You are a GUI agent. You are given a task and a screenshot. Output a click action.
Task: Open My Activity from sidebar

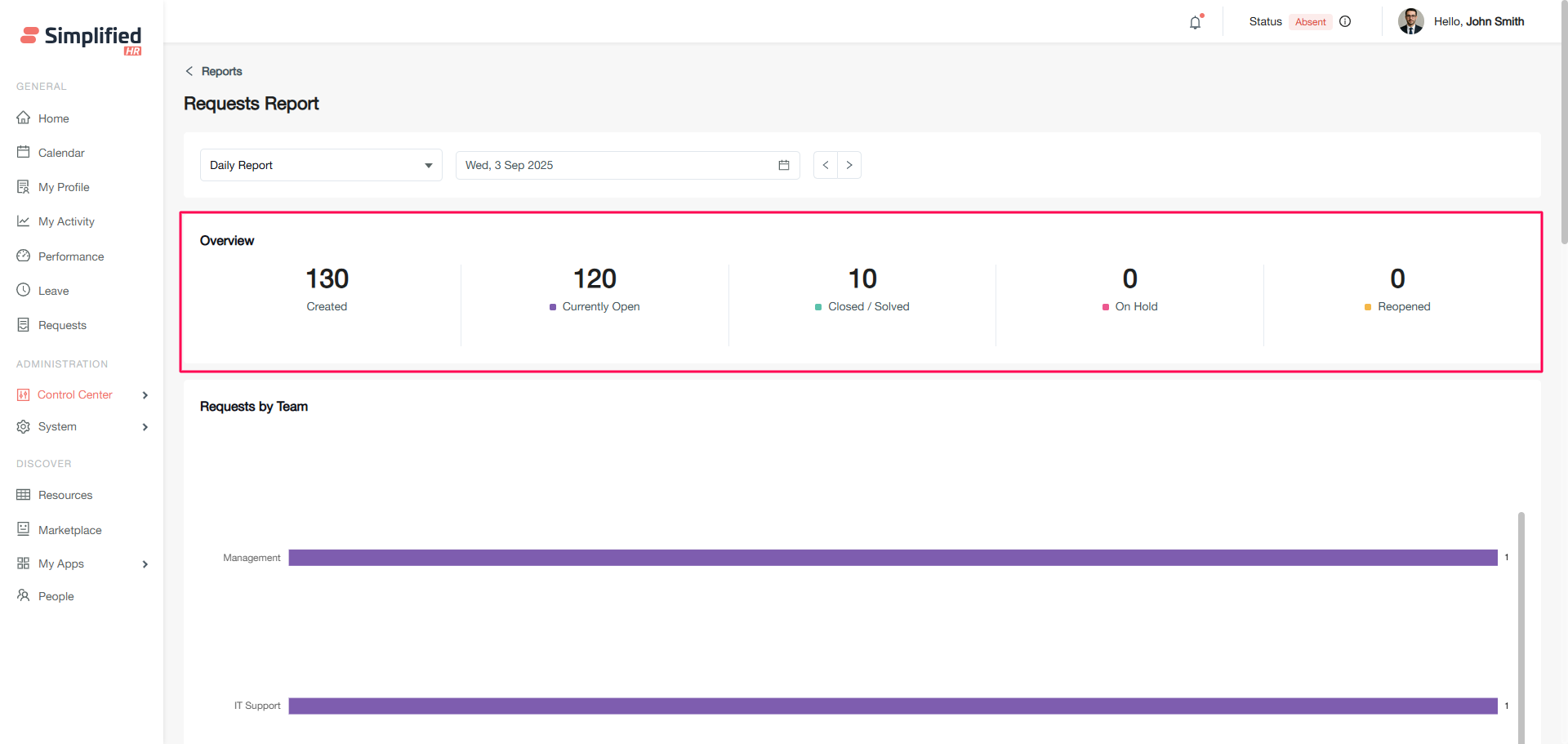[66, 221]
